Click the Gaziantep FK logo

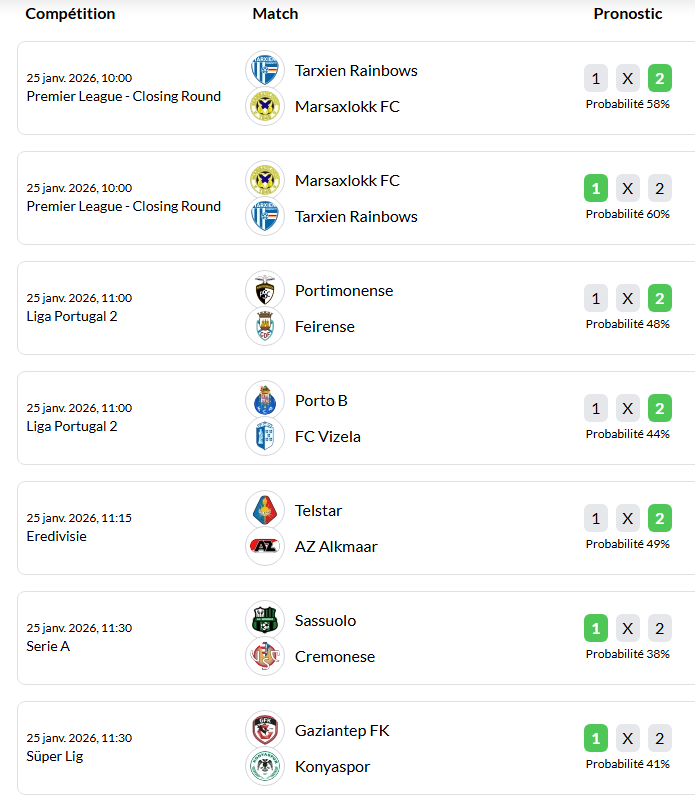click(x=265, y=730)
